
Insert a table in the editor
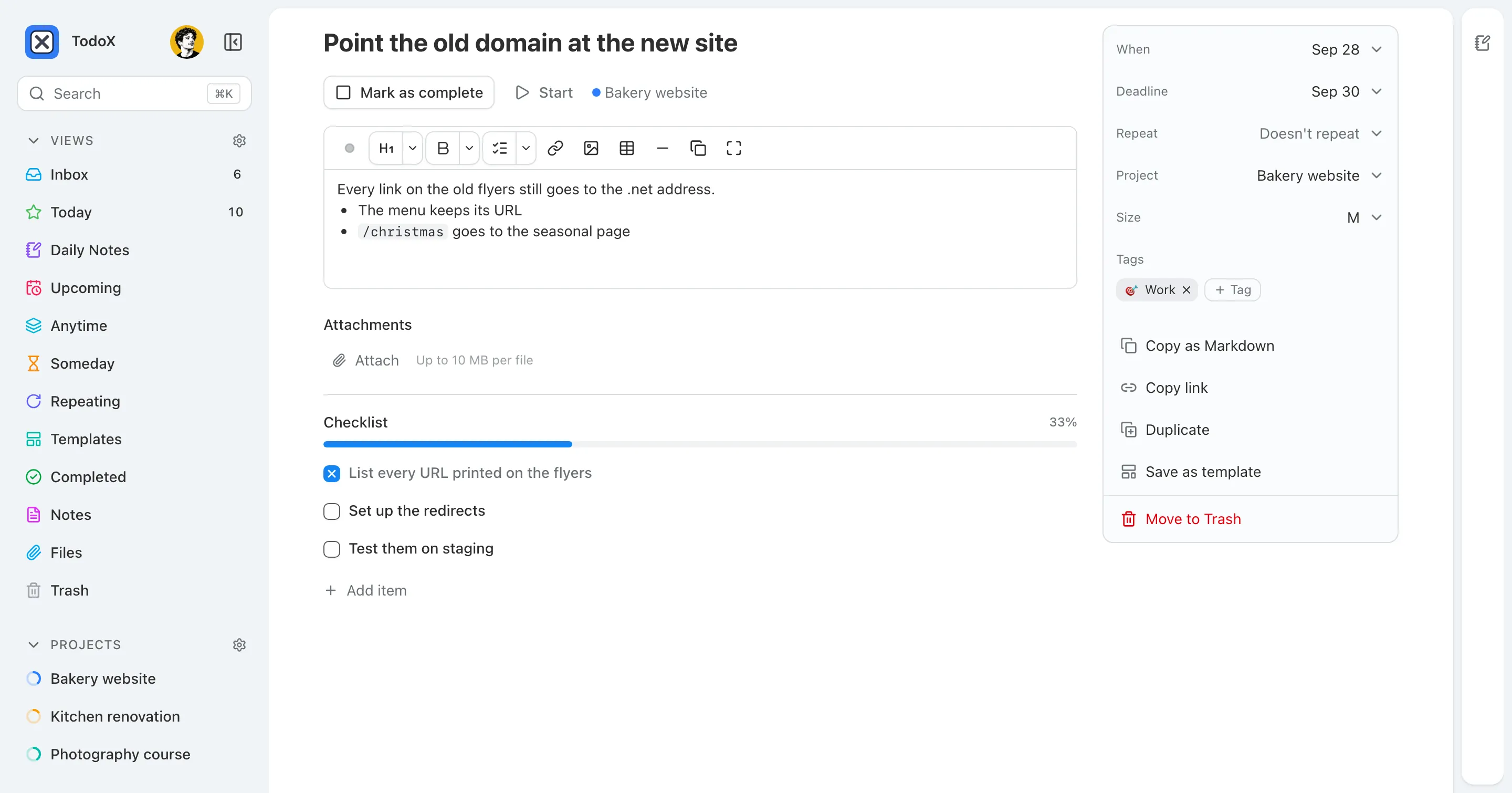(x=627, y=148)
